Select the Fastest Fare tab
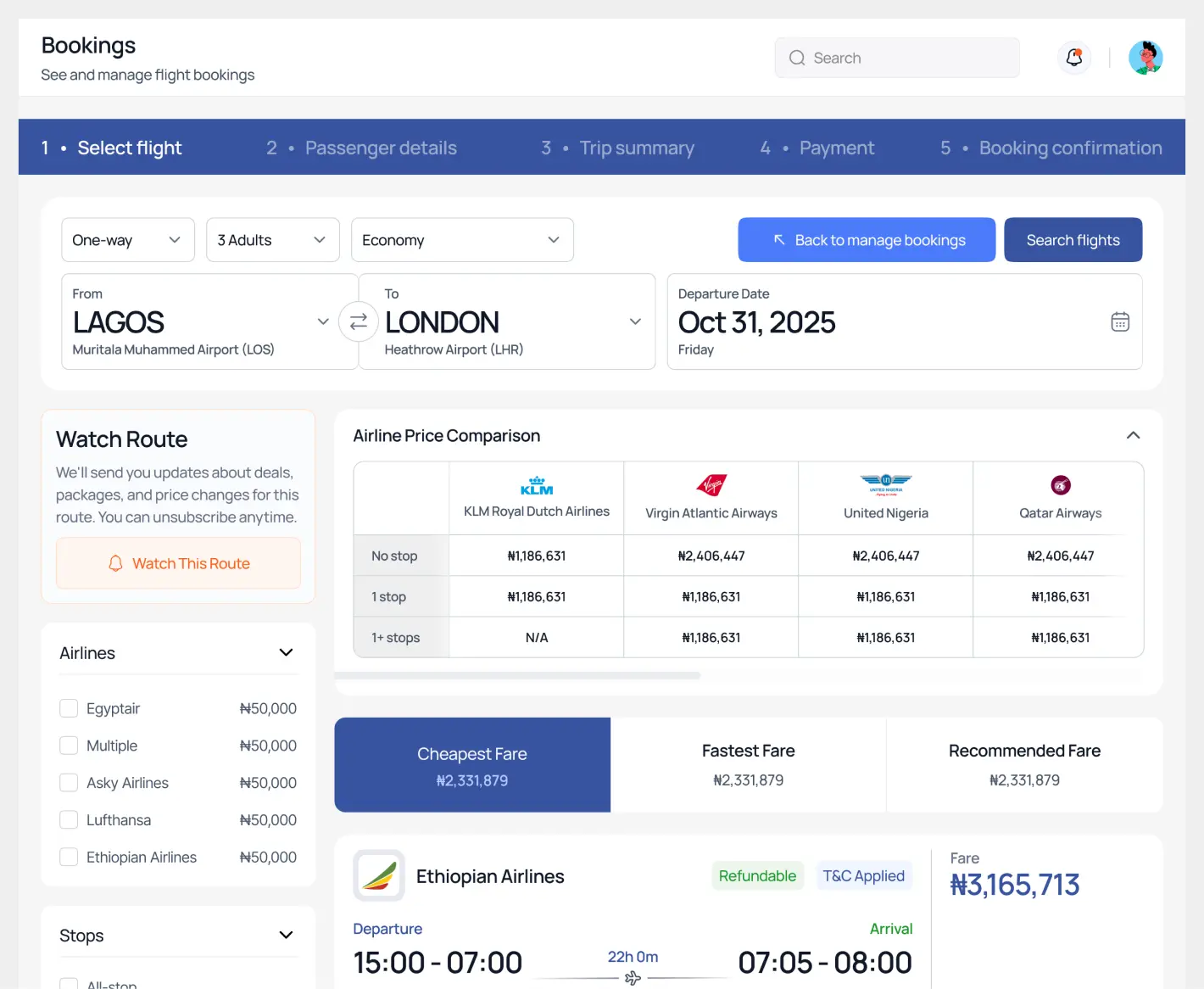Screen dimensions: 1204x989 tap(749, 765)
